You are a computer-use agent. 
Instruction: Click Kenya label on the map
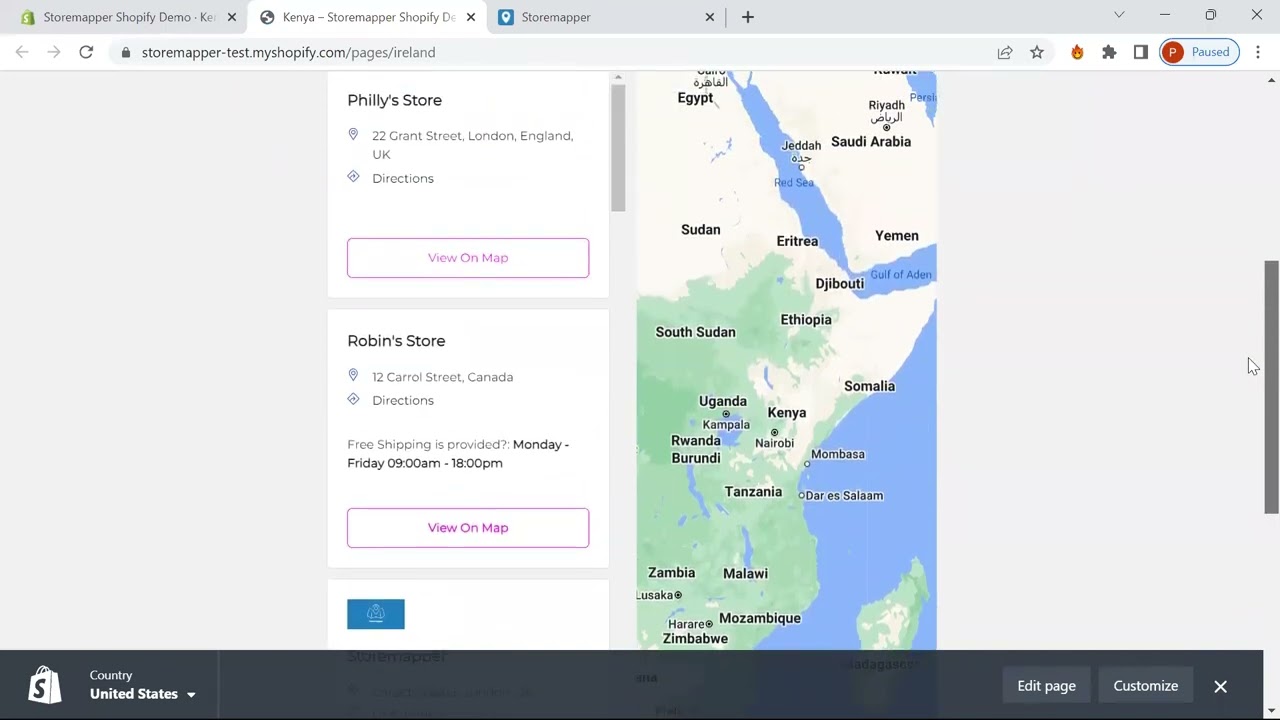pyautogui.click(x=787, y=413)
